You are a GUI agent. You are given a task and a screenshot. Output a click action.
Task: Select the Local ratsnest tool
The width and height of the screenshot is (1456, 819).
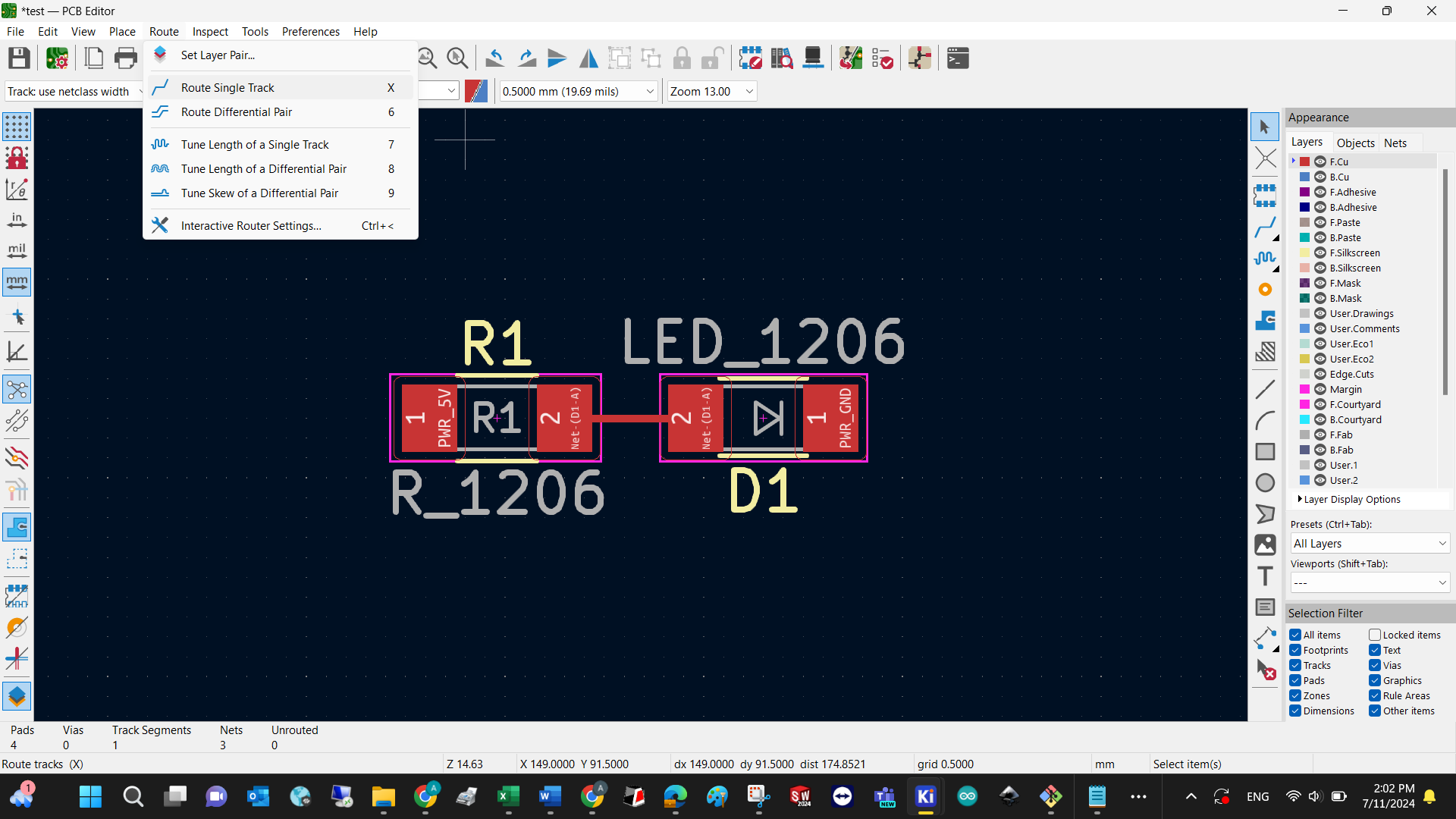[1264, 158]
